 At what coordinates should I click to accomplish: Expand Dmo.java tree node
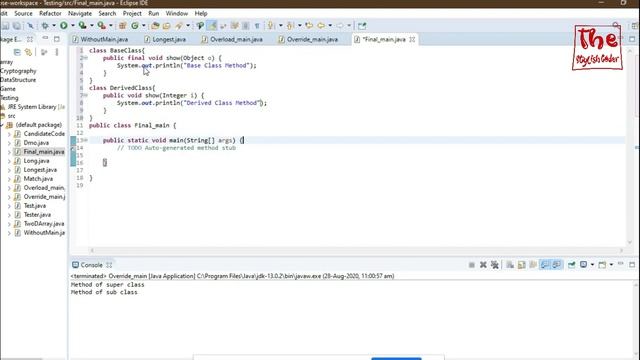click(x=9, y=143)
